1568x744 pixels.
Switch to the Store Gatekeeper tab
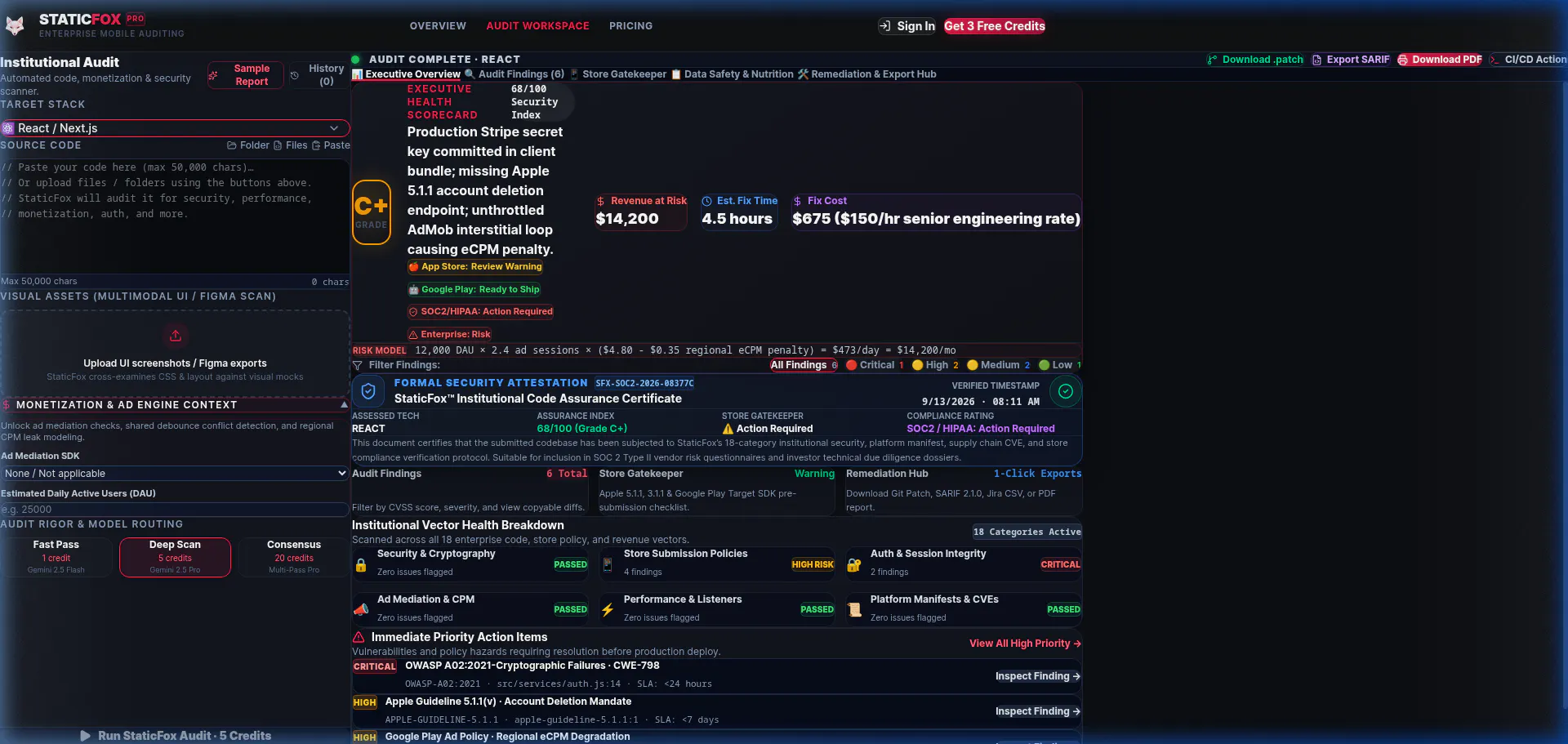point(617,74)
